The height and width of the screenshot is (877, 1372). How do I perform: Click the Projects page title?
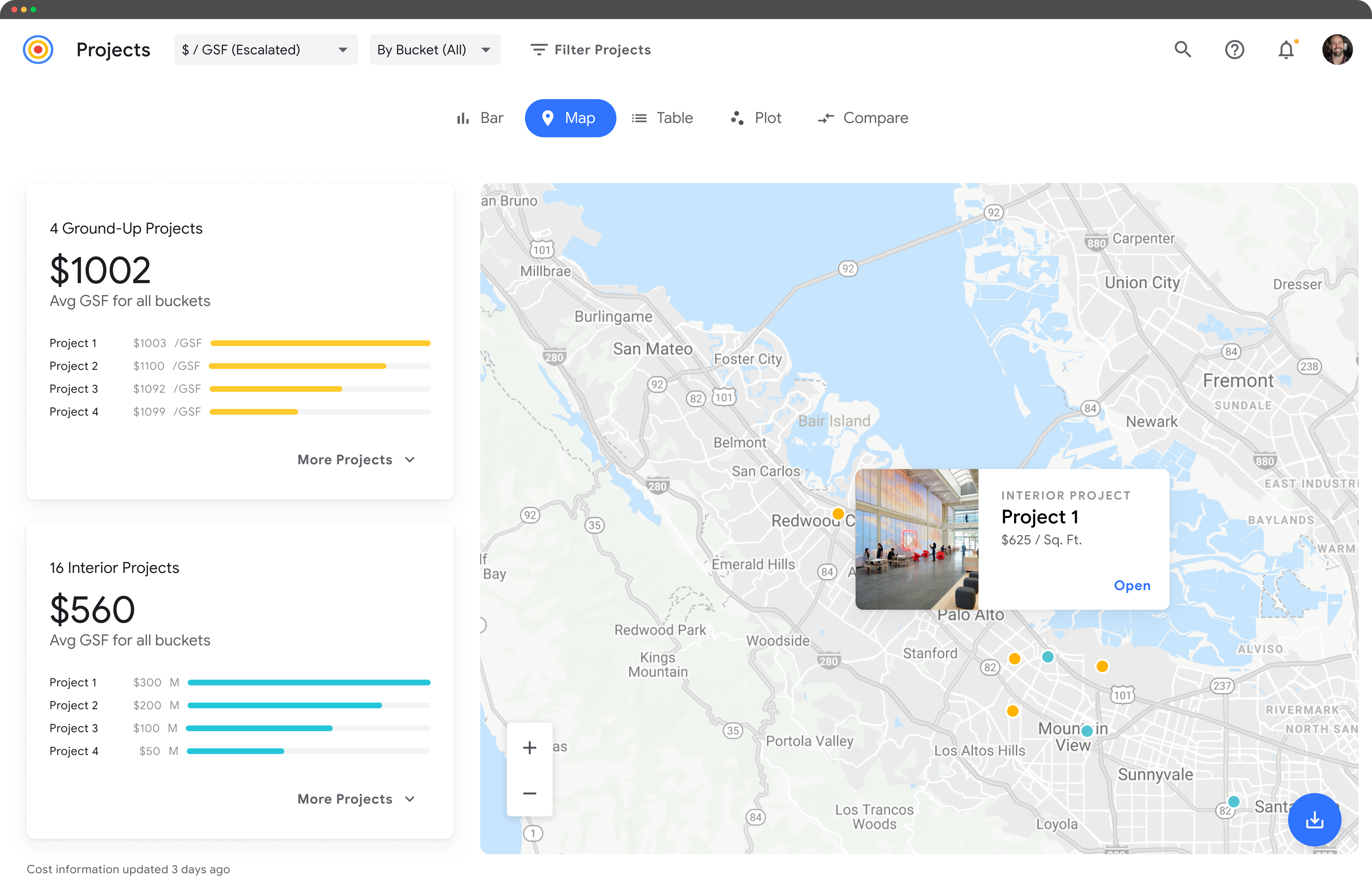pyautogui.click(x=113, y=50)
